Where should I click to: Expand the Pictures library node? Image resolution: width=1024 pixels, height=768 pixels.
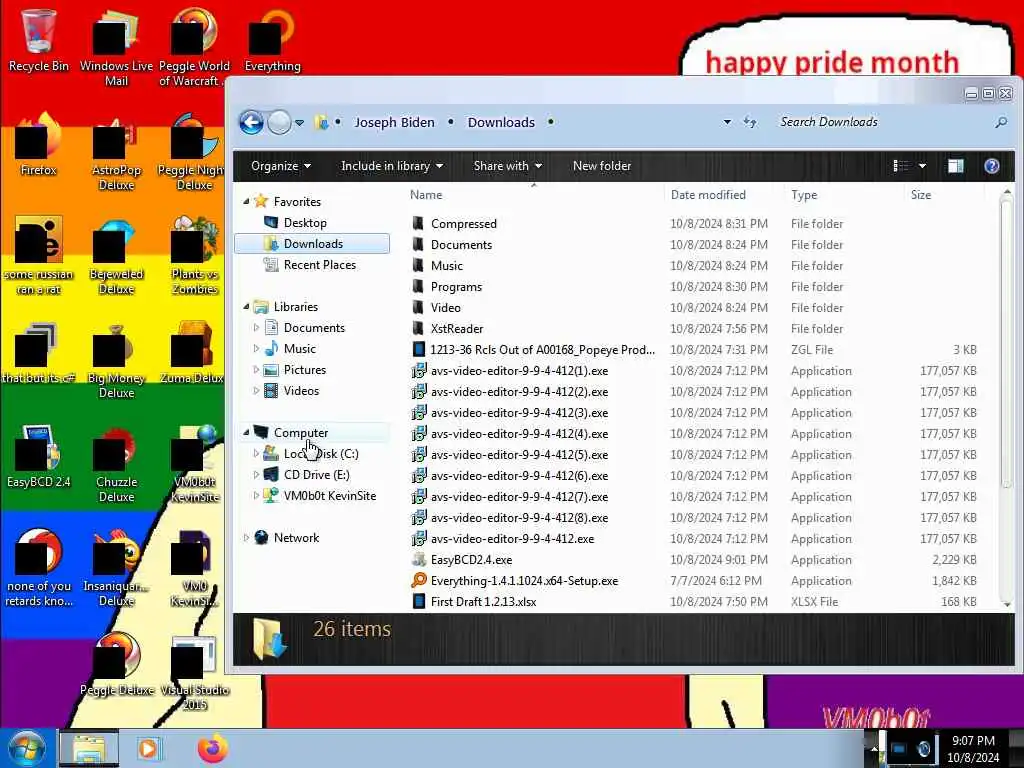coord(256,369)
